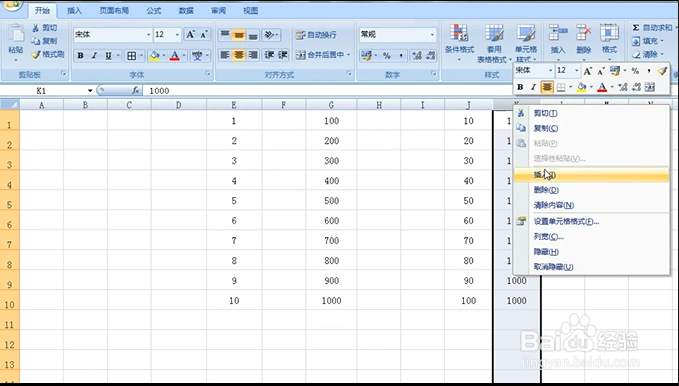This screenshot has height=386, width=679.
Task: Toggle center alignment in mini toolbar
Action: pyautogui.click(x=547, y=87)
